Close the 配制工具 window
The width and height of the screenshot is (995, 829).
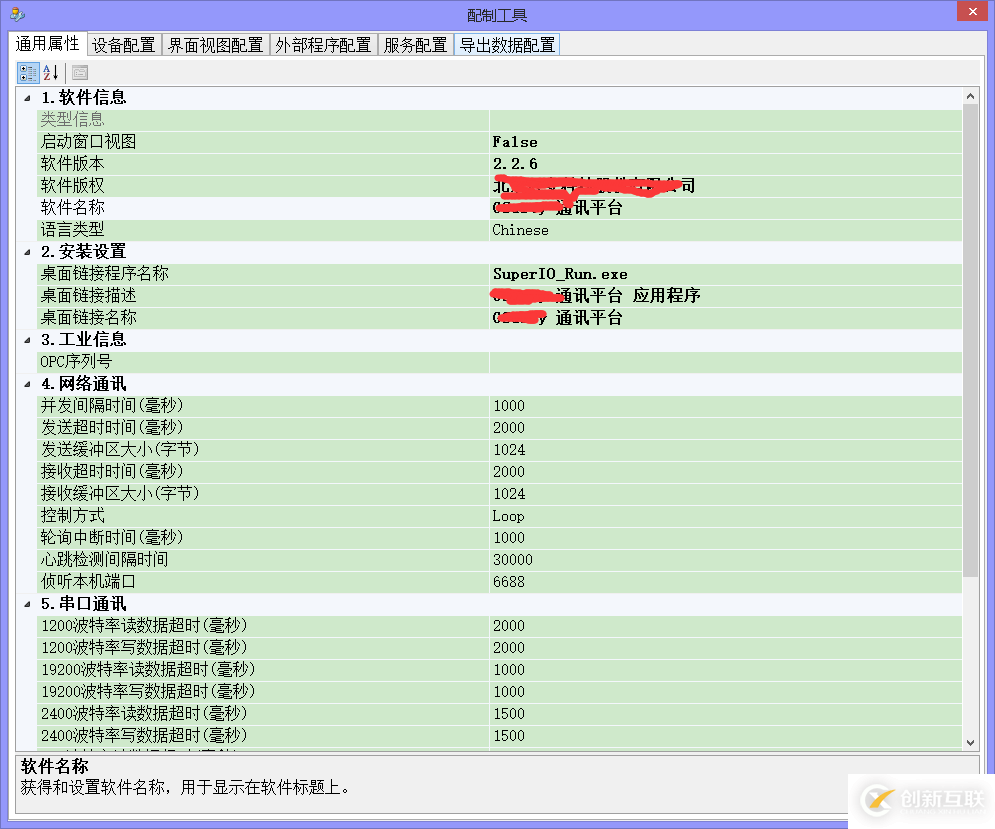click(x=973, y=11)
